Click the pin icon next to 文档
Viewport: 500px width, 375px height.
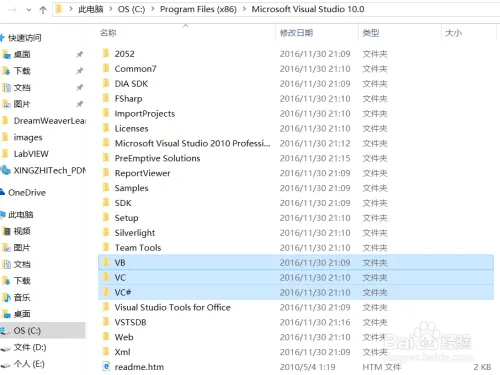[x=80, y=87]
